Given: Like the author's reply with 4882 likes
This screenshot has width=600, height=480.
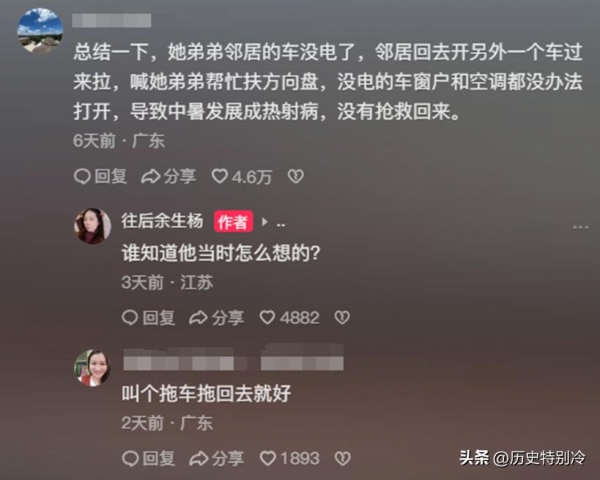Looking at the screenshot, I should tap(289, 318).
